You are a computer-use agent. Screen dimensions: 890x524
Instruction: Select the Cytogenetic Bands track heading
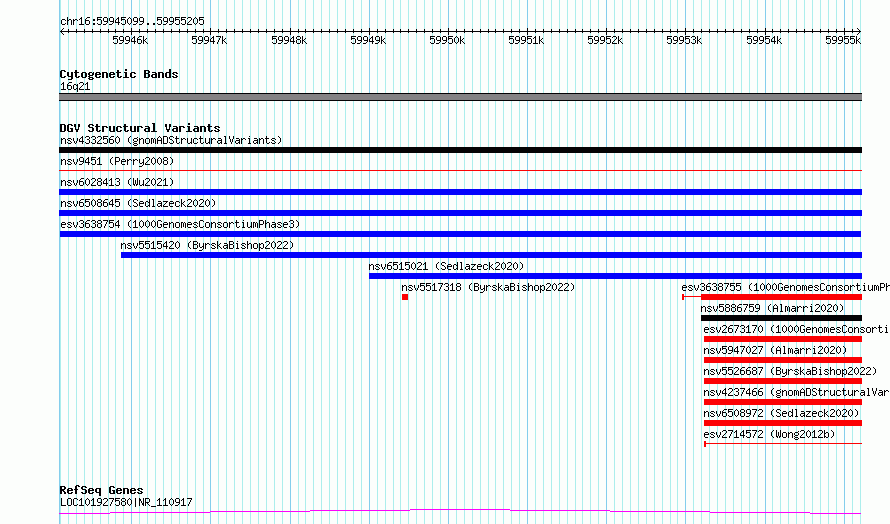(119, 74)
